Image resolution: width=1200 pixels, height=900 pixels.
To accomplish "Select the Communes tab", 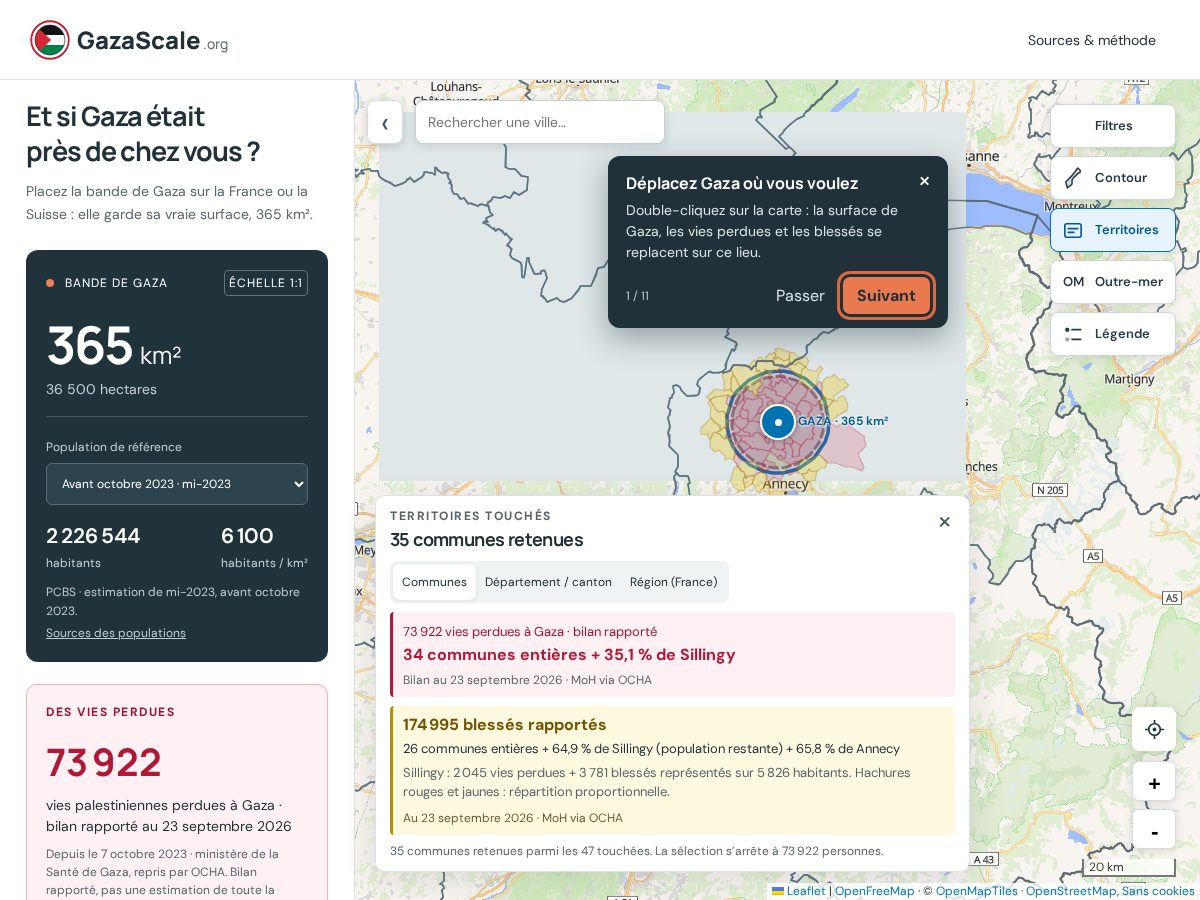I will (434, 582).
